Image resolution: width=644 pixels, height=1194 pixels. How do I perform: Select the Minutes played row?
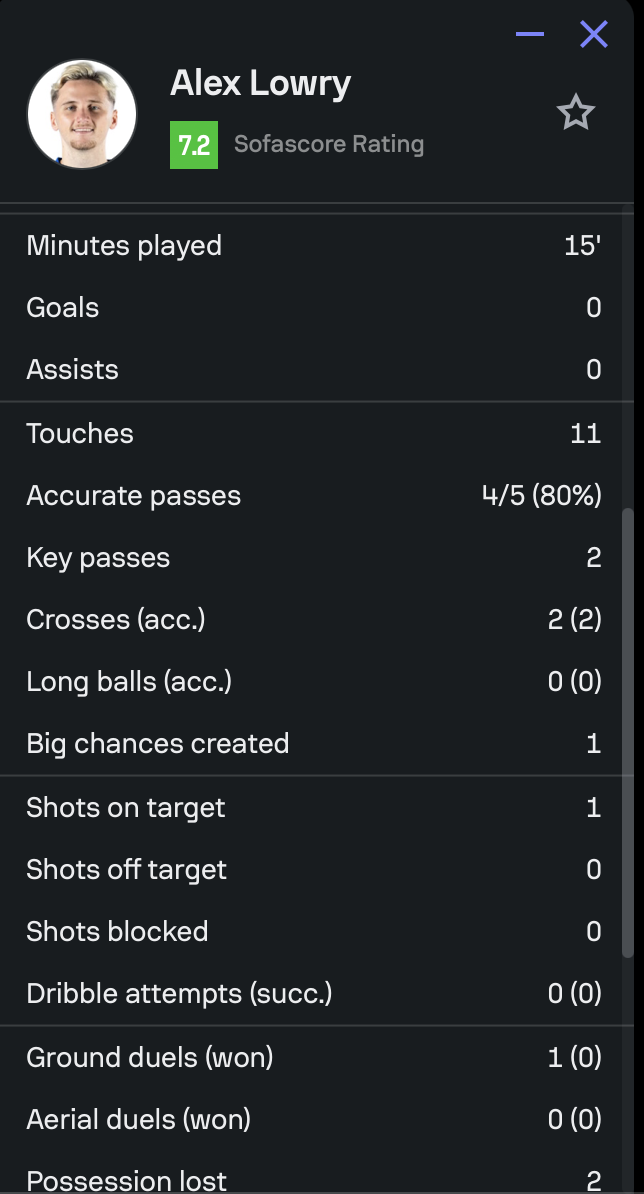coord(314,246)
